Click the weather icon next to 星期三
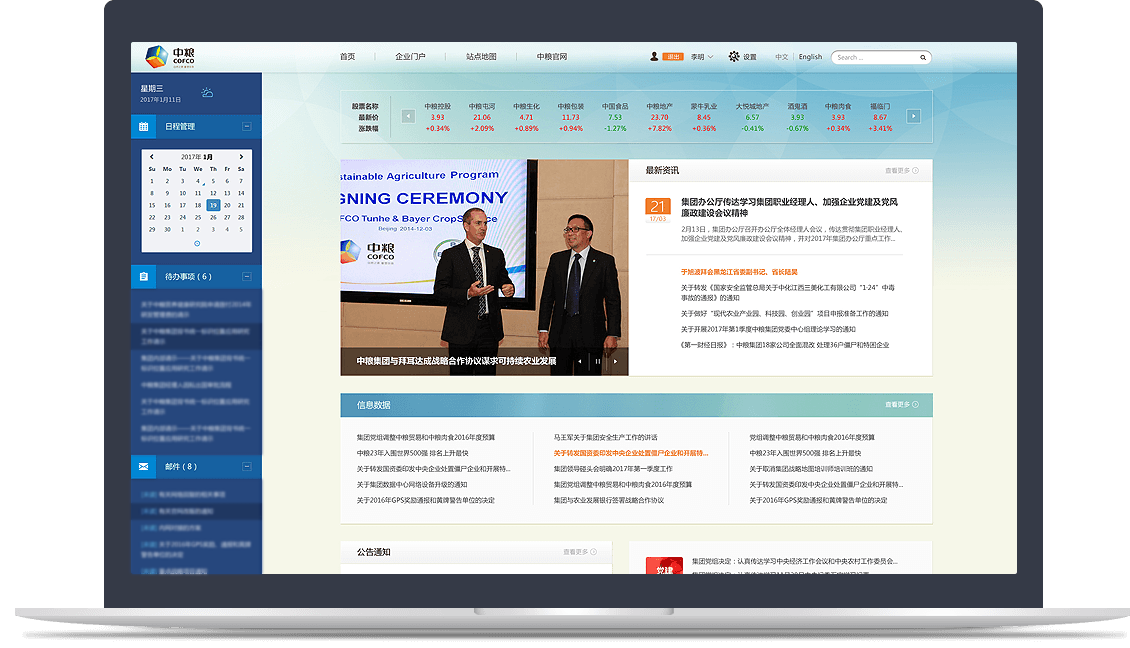 [207, 91]
